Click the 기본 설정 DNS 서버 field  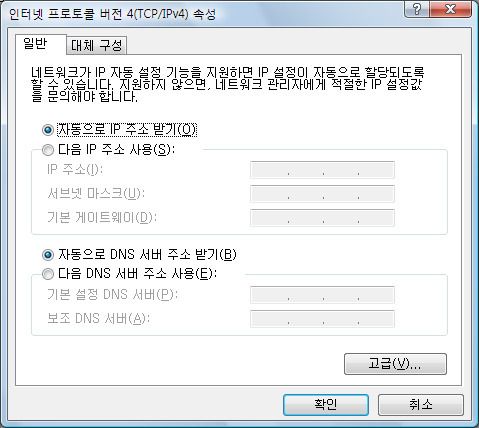pos(322,295)
